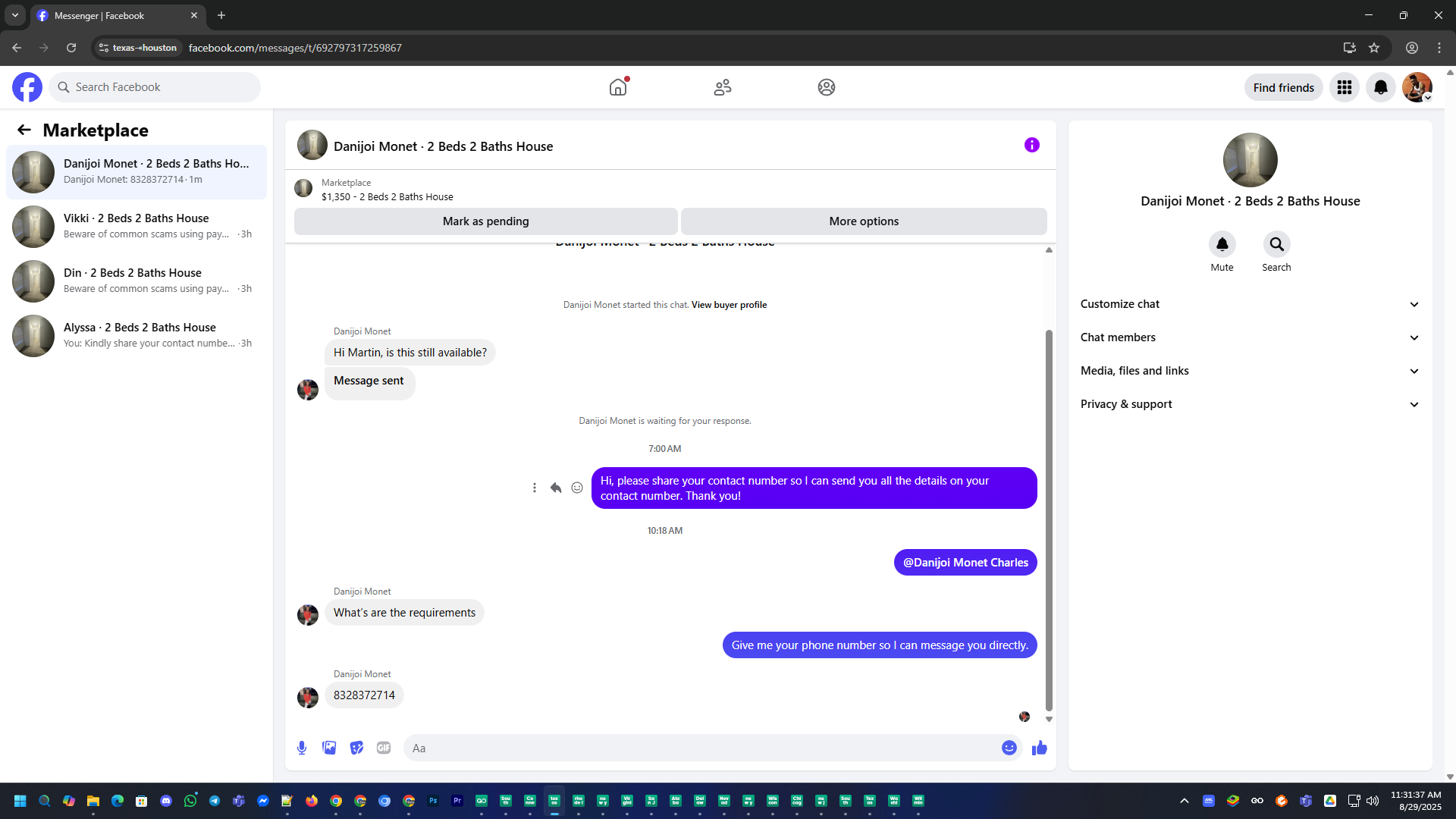Image resolution: width=1456 pixels, height=819 pixels.
Task: Open the sticker picker icon
Action: [x=356, y=748]
